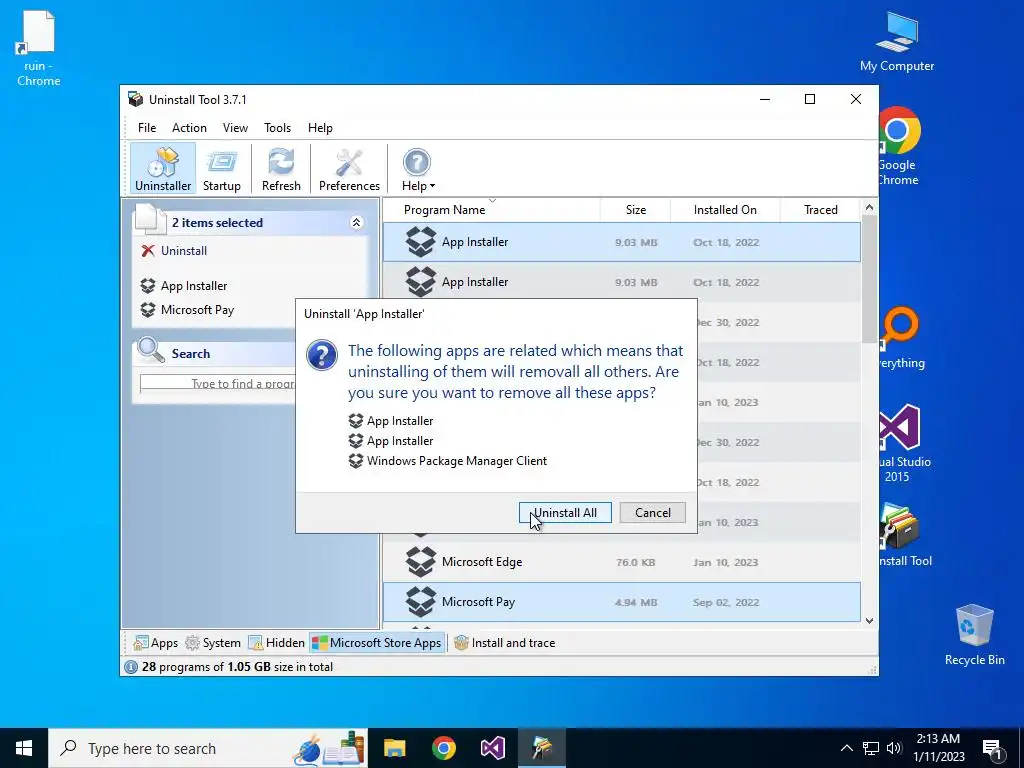1024x768 pixels.
Task: Open the volume icon in the tray
Action: tap(894, 748)
